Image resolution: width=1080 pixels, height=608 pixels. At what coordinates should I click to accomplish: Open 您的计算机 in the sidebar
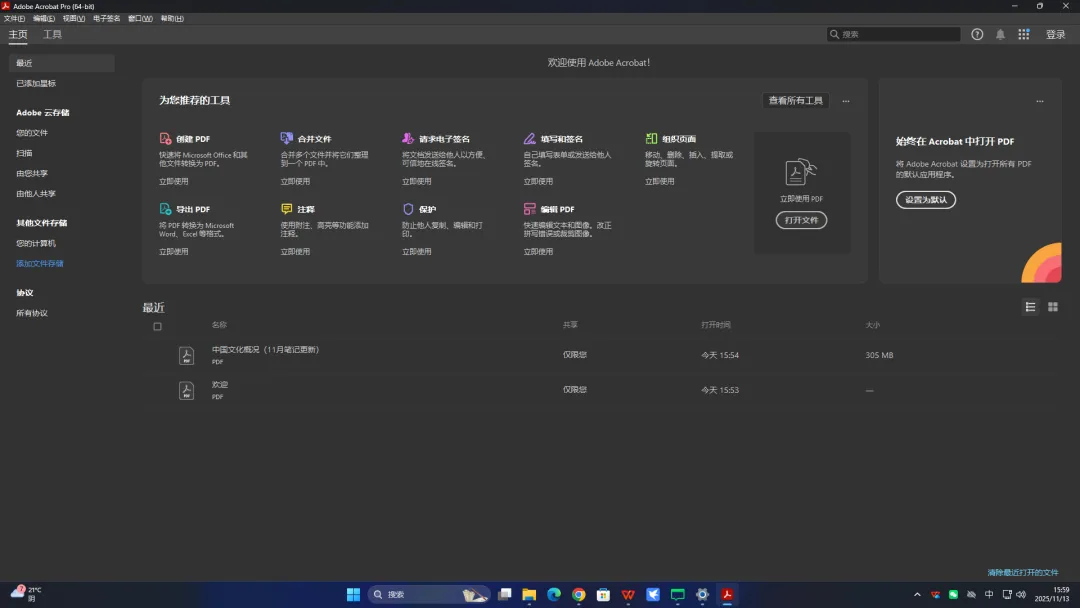point(36,243)
